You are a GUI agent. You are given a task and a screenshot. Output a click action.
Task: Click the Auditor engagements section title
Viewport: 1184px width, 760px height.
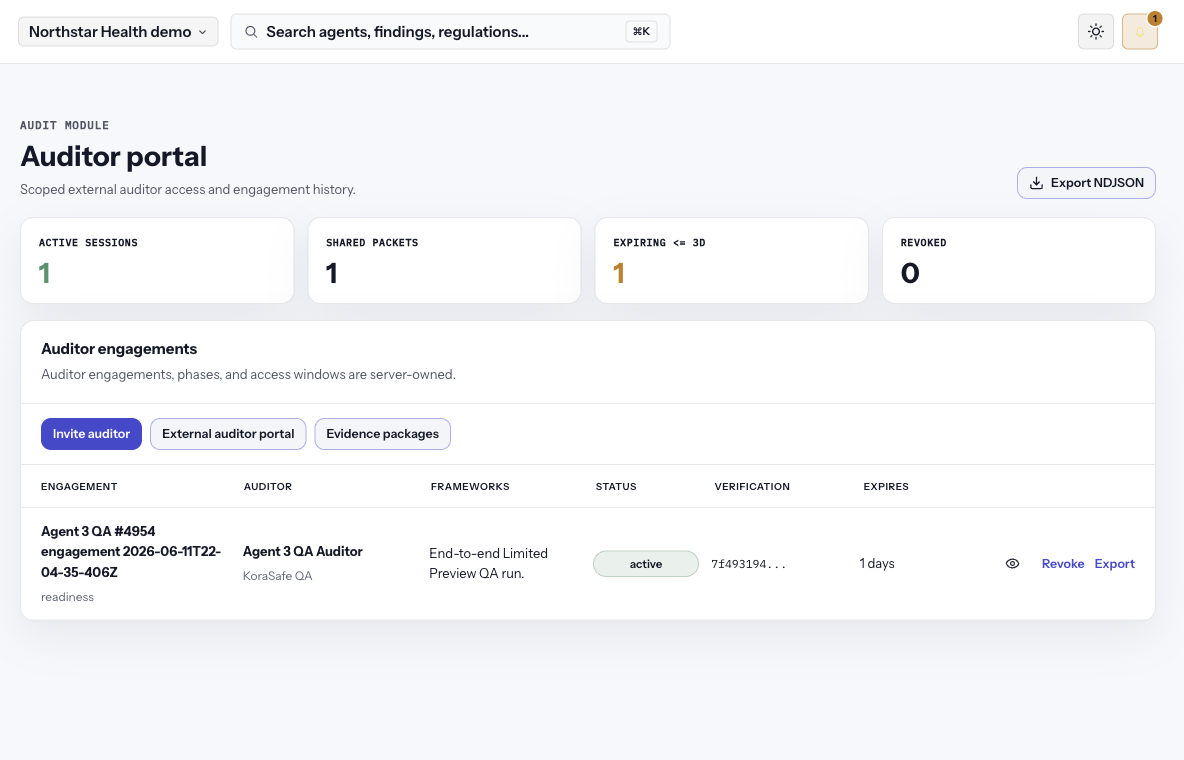119,349
